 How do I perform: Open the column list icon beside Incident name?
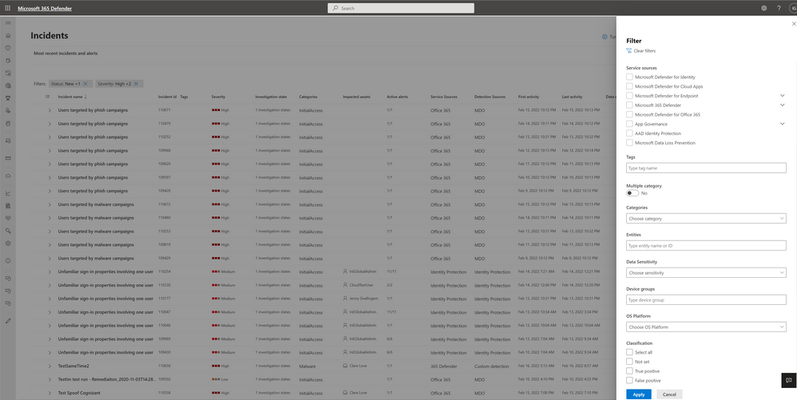(x=47, y=97)
